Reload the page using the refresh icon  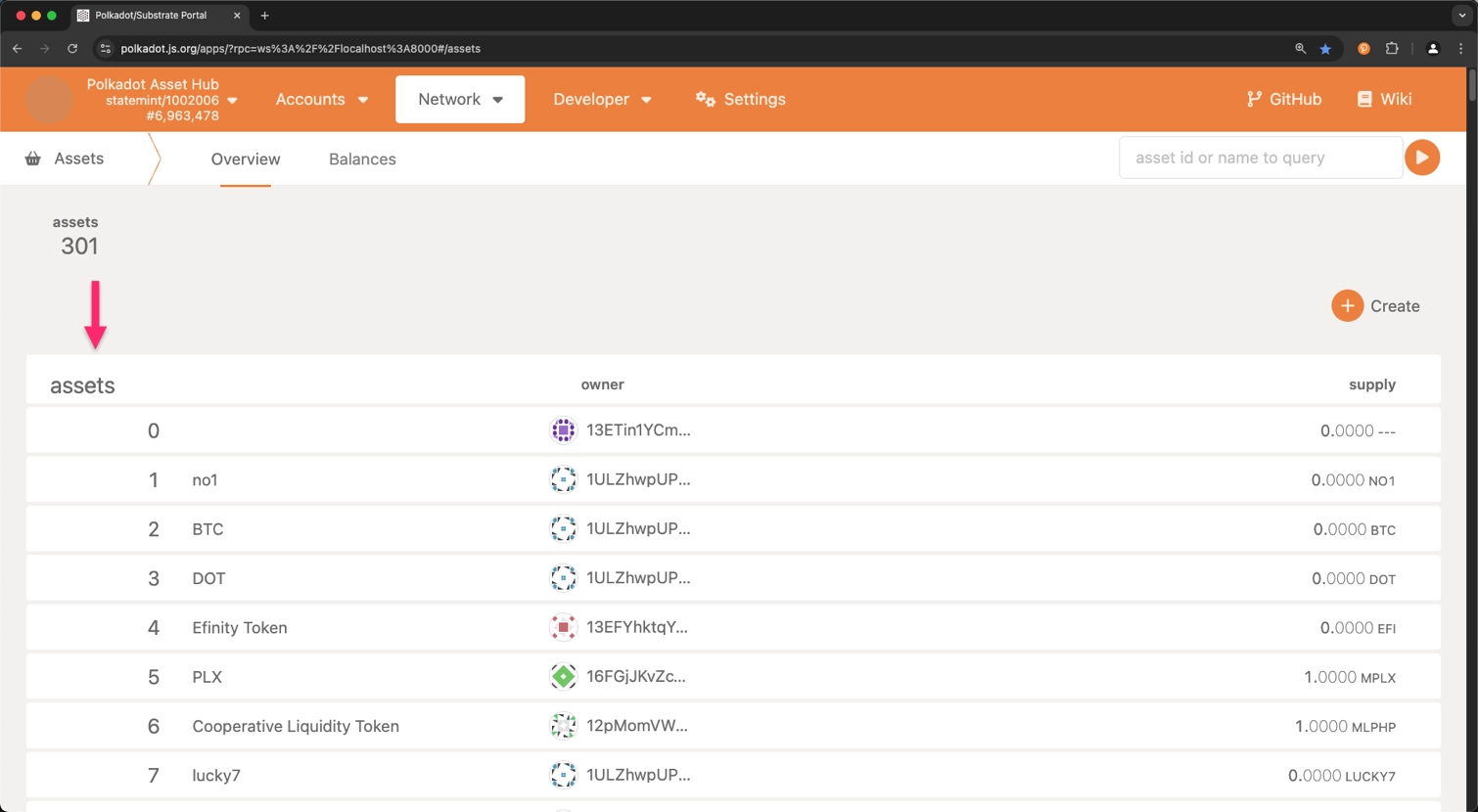tap(72, 49)
